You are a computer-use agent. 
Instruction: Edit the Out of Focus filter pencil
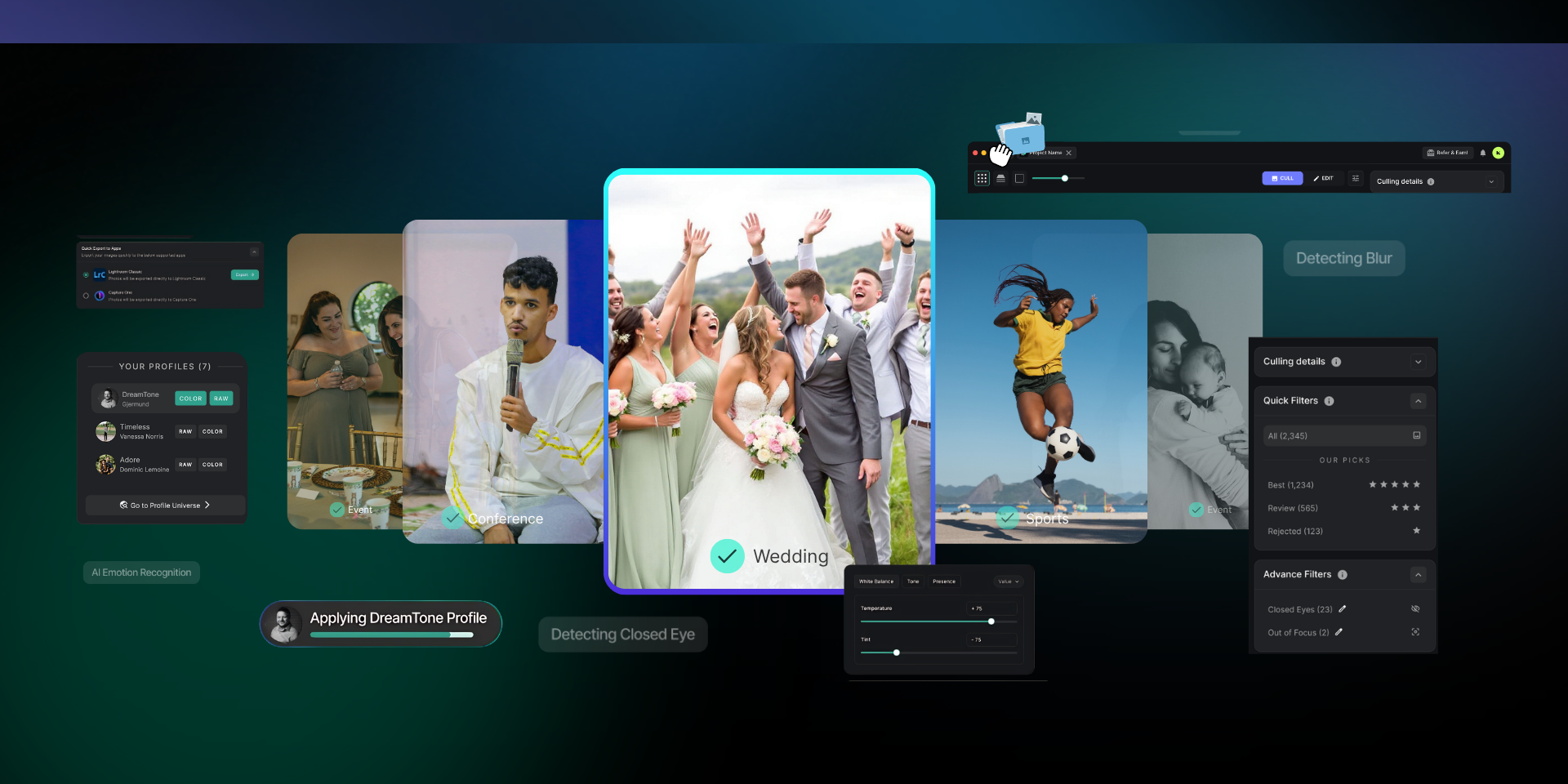1339,632
